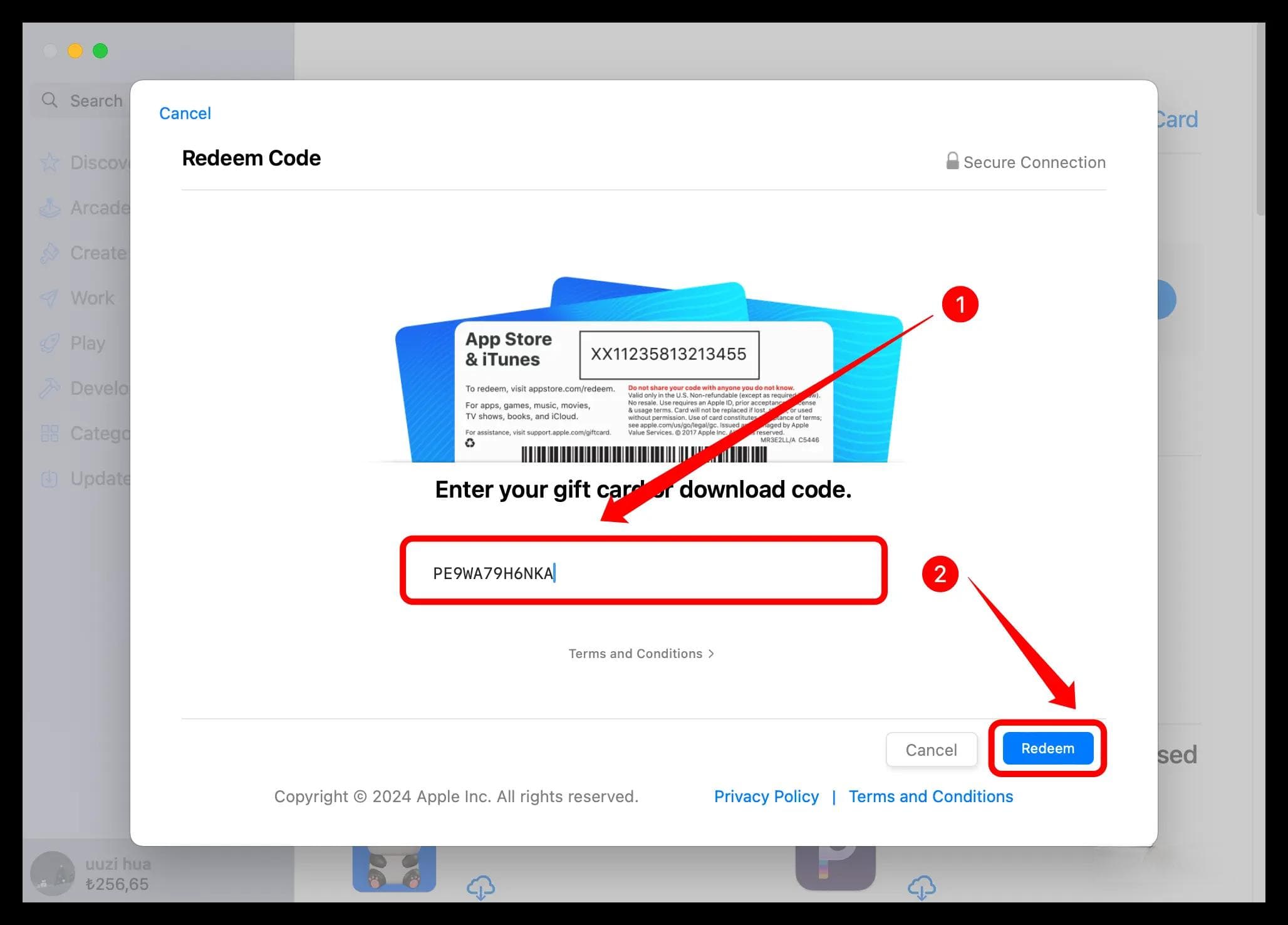Select the Play label in the sidebar
Image resolution: width=1288 pixels, height=925 pixels.
88,343
